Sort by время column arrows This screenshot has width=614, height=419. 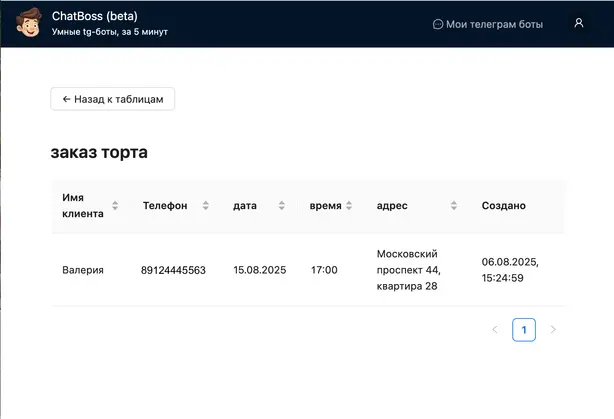349,206
